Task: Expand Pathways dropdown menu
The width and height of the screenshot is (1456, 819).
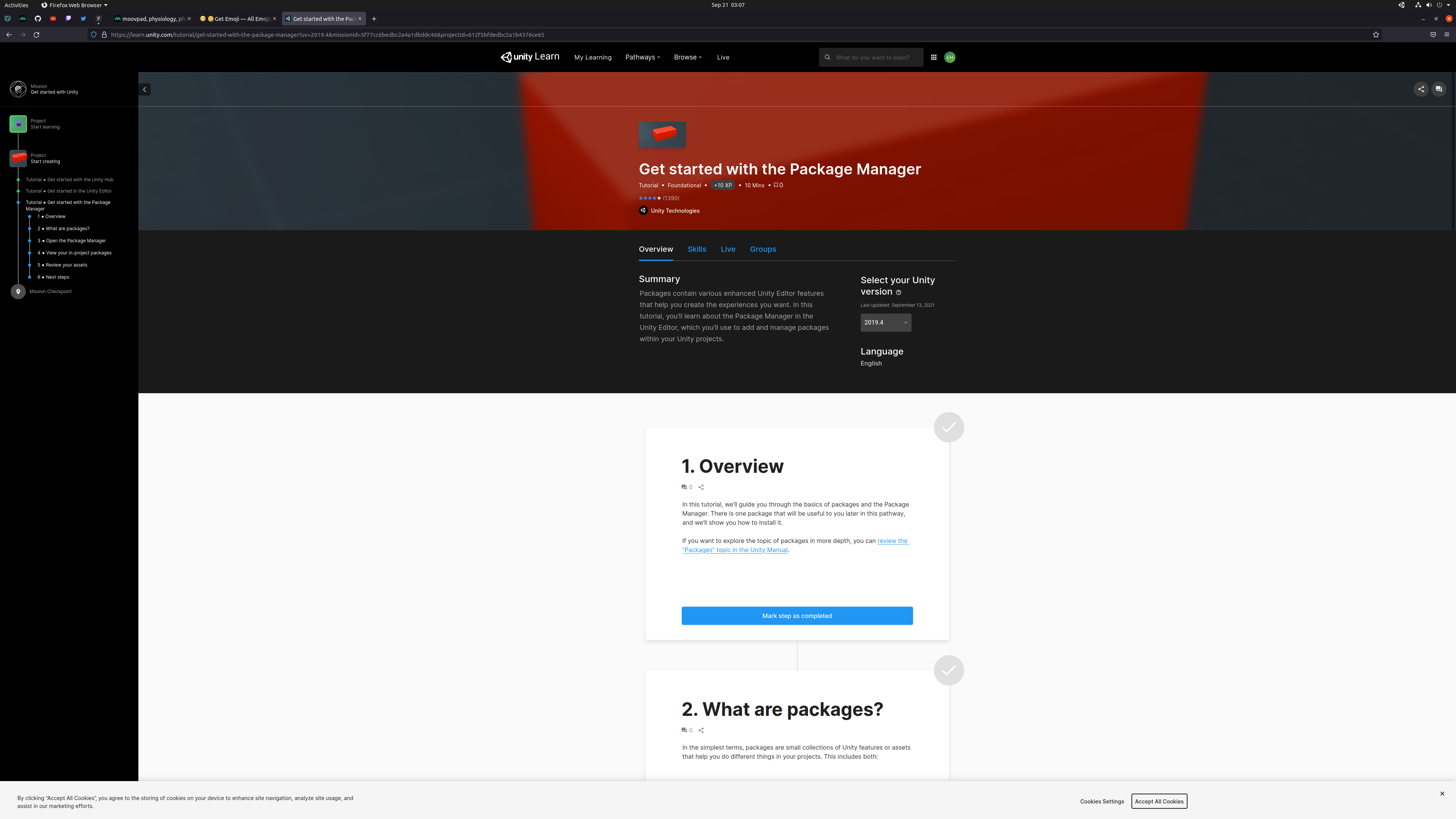Action: point(642,57)
